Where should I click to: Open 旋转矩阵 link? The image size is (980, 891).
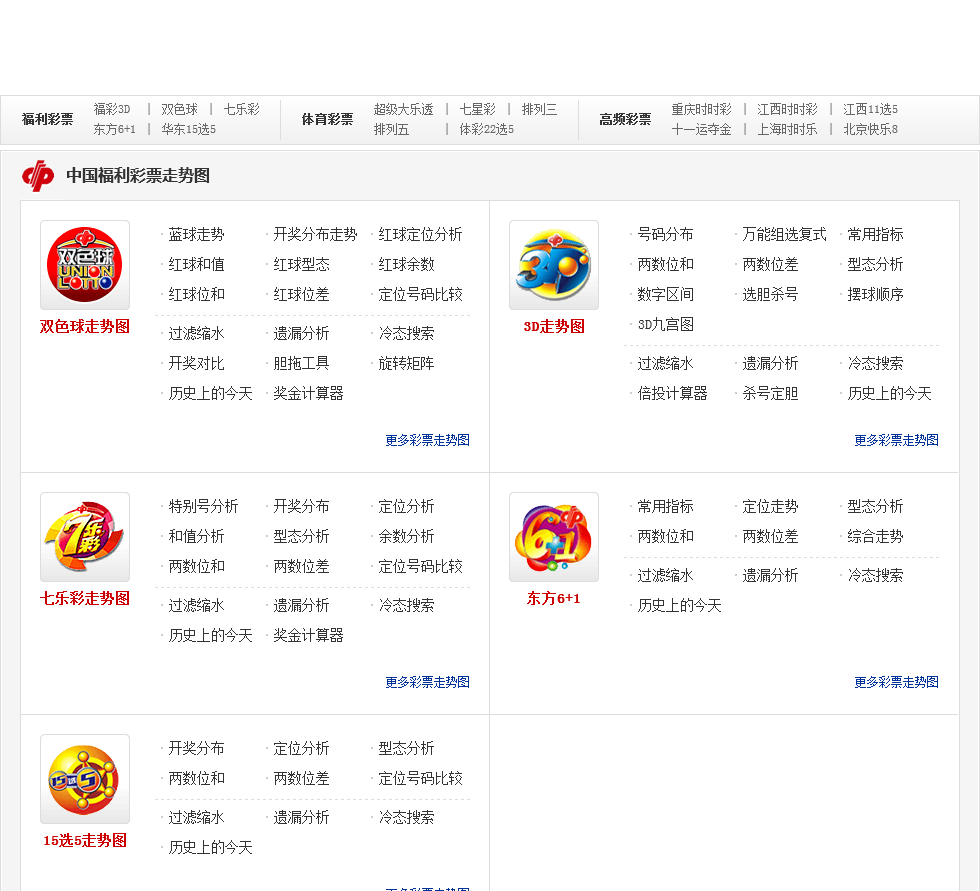point(406,363)
